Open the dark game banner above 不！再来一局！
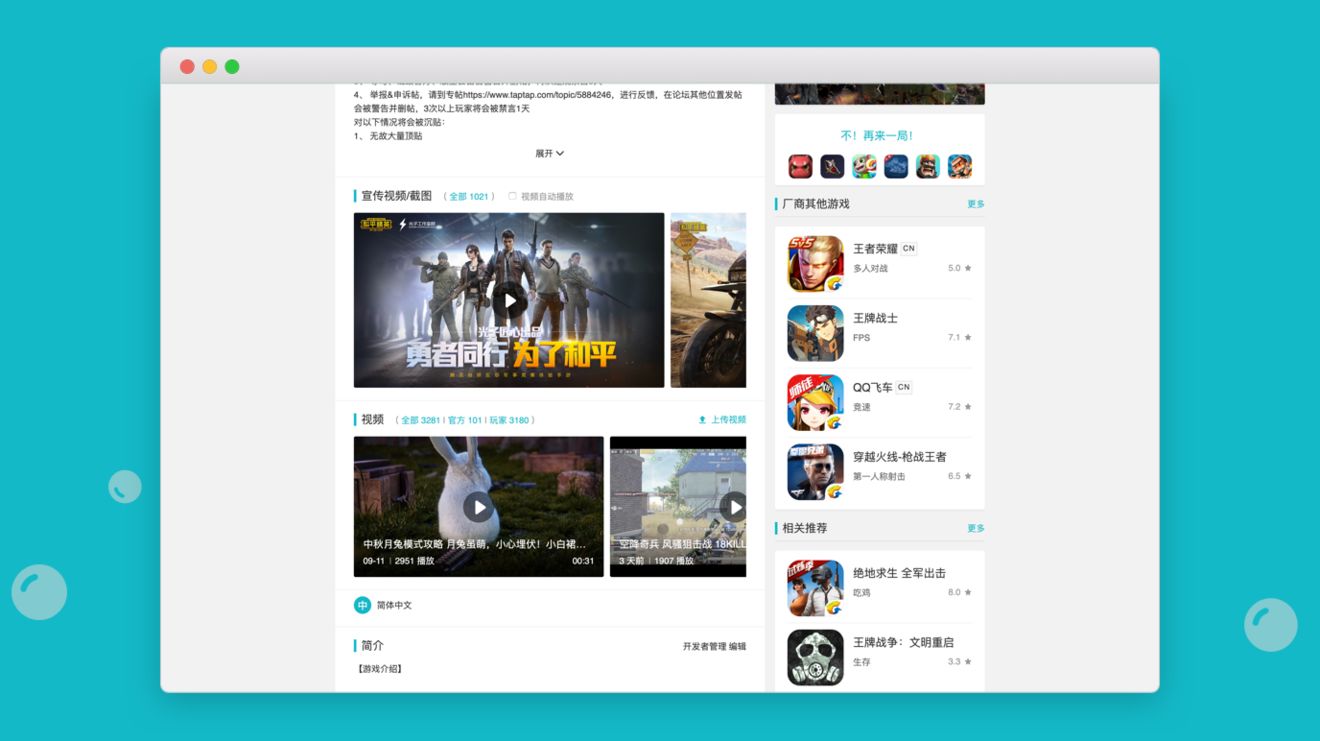This screenshot has height=741, width=1320. (x=880, y=94)
